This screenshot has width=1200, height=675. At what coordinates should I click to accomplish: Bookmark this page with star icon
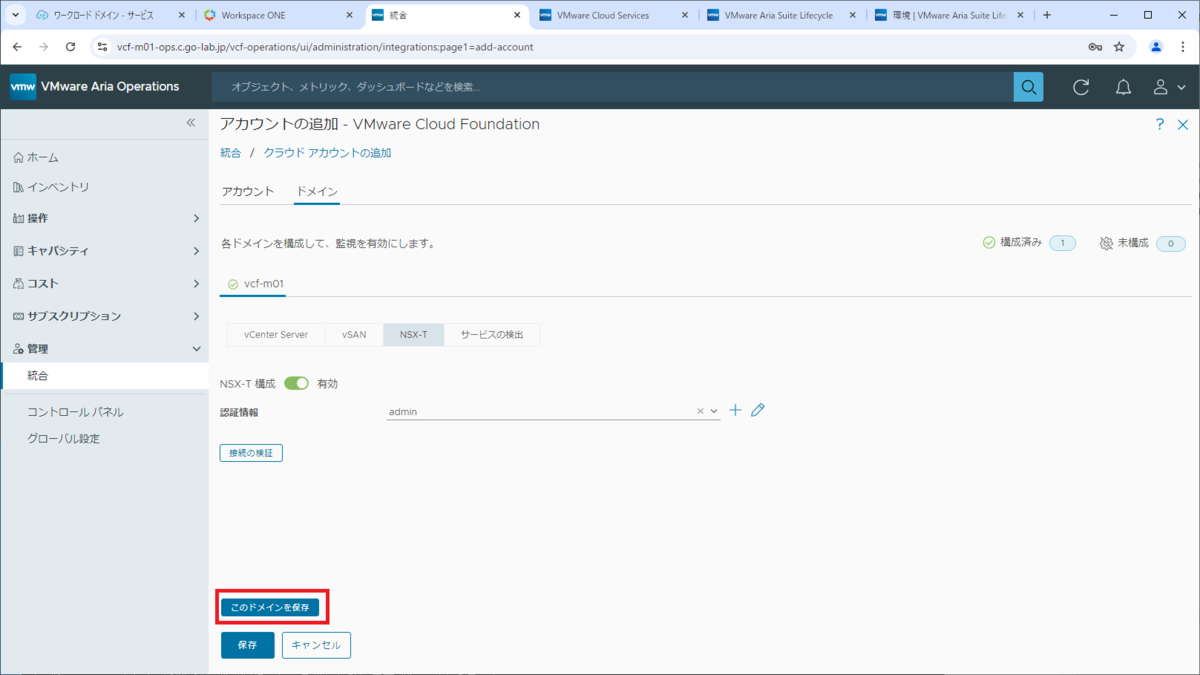tap(1119, 47)
